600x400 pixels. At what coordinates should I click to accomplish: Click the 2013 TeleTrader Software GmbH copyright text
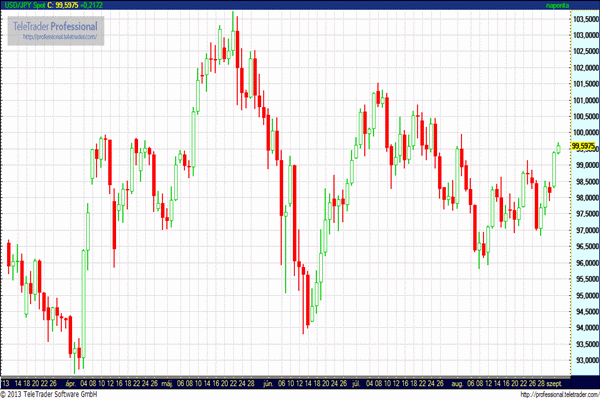(x=55, y=394)
